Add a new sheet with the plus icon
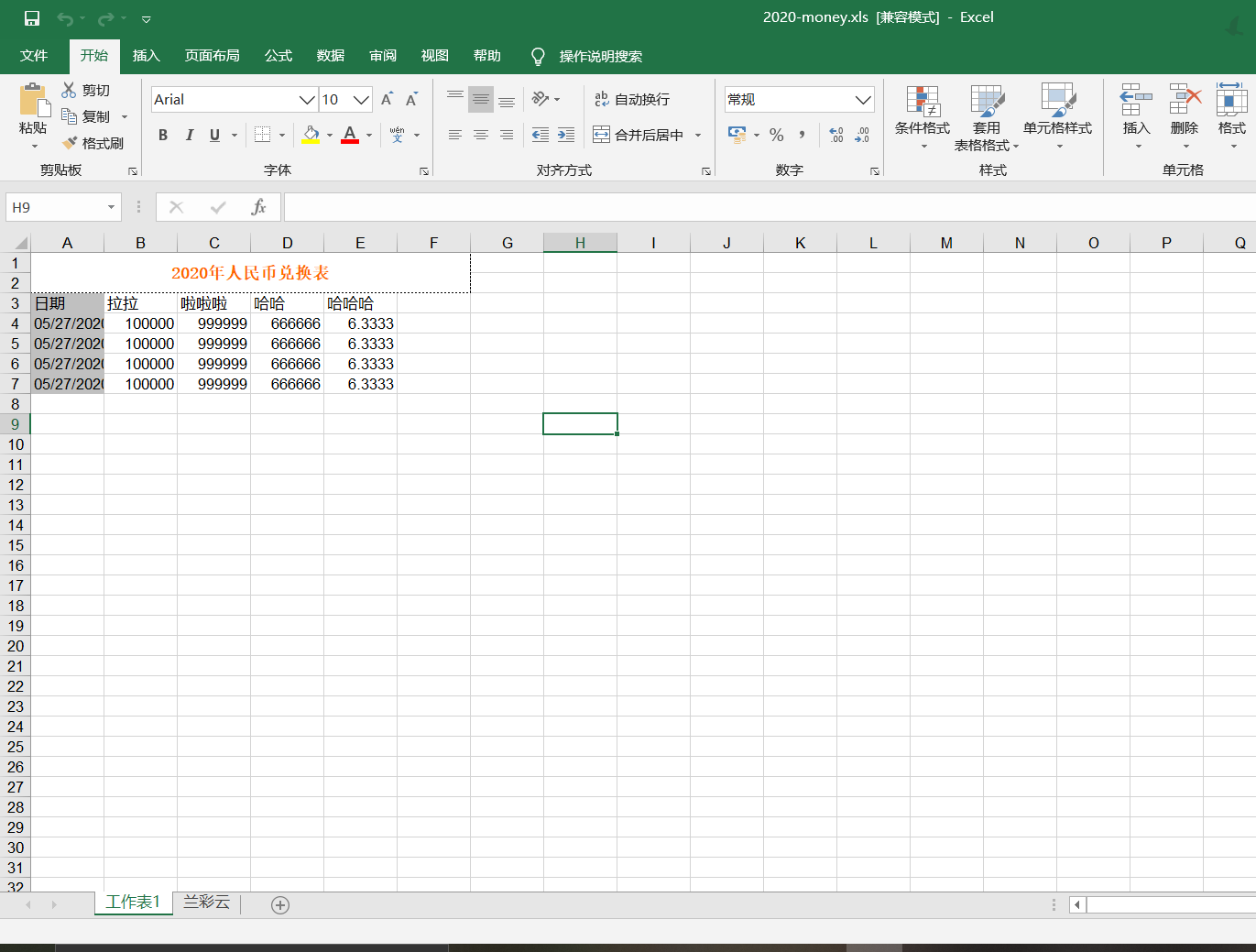Image resolution: width=1256 pixels, height=952 pixels. point(280,905)
